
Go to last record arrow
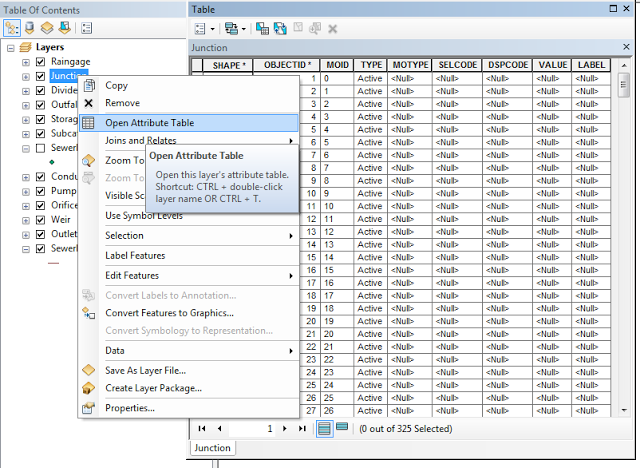pyautogui.click(x=303, y=428)
